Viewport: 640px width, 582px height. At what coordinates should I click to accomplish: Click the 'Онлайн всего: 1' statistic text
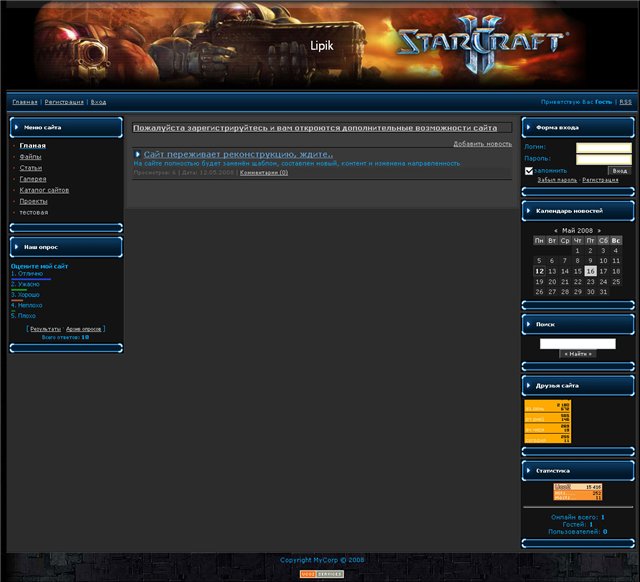point(578,517)
